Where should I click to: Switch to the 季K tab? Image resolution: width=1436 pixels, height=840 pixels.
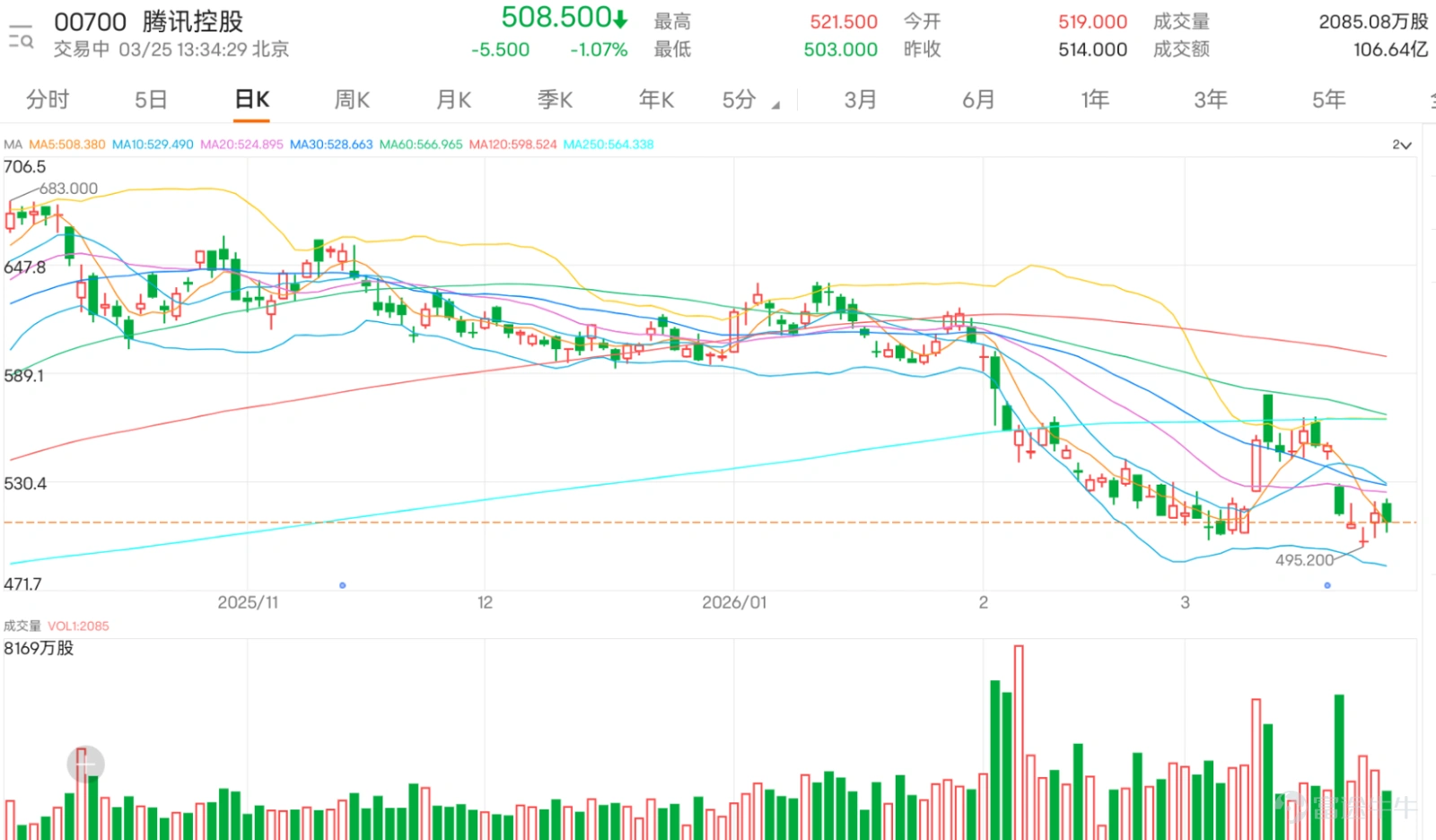[555, 100]
